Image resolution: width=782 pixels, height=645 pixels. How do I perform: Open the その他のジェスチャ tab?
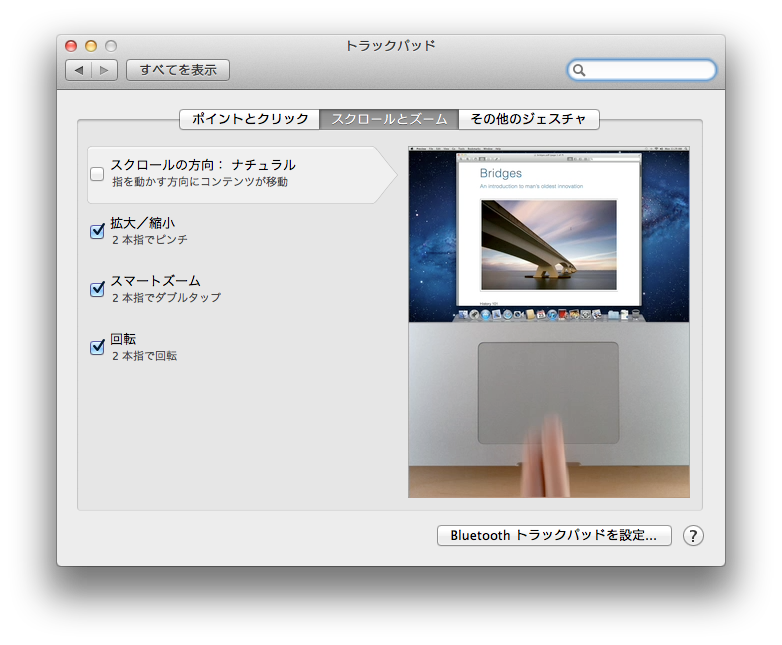tap(528, 119)
